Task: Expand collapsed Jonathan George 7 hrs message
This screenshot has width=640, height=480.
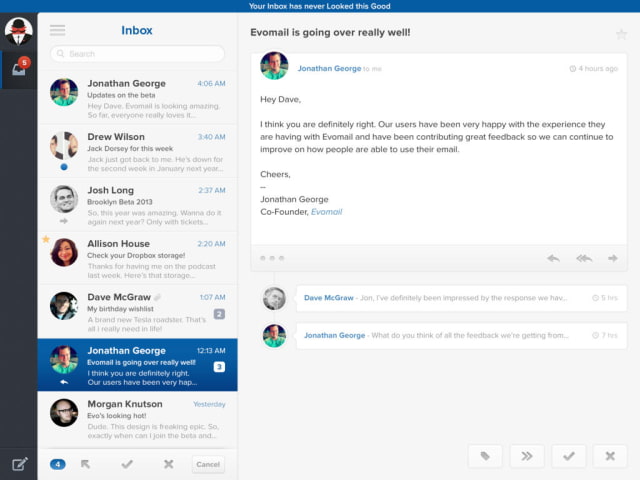Action: click(x=460, y=336)
